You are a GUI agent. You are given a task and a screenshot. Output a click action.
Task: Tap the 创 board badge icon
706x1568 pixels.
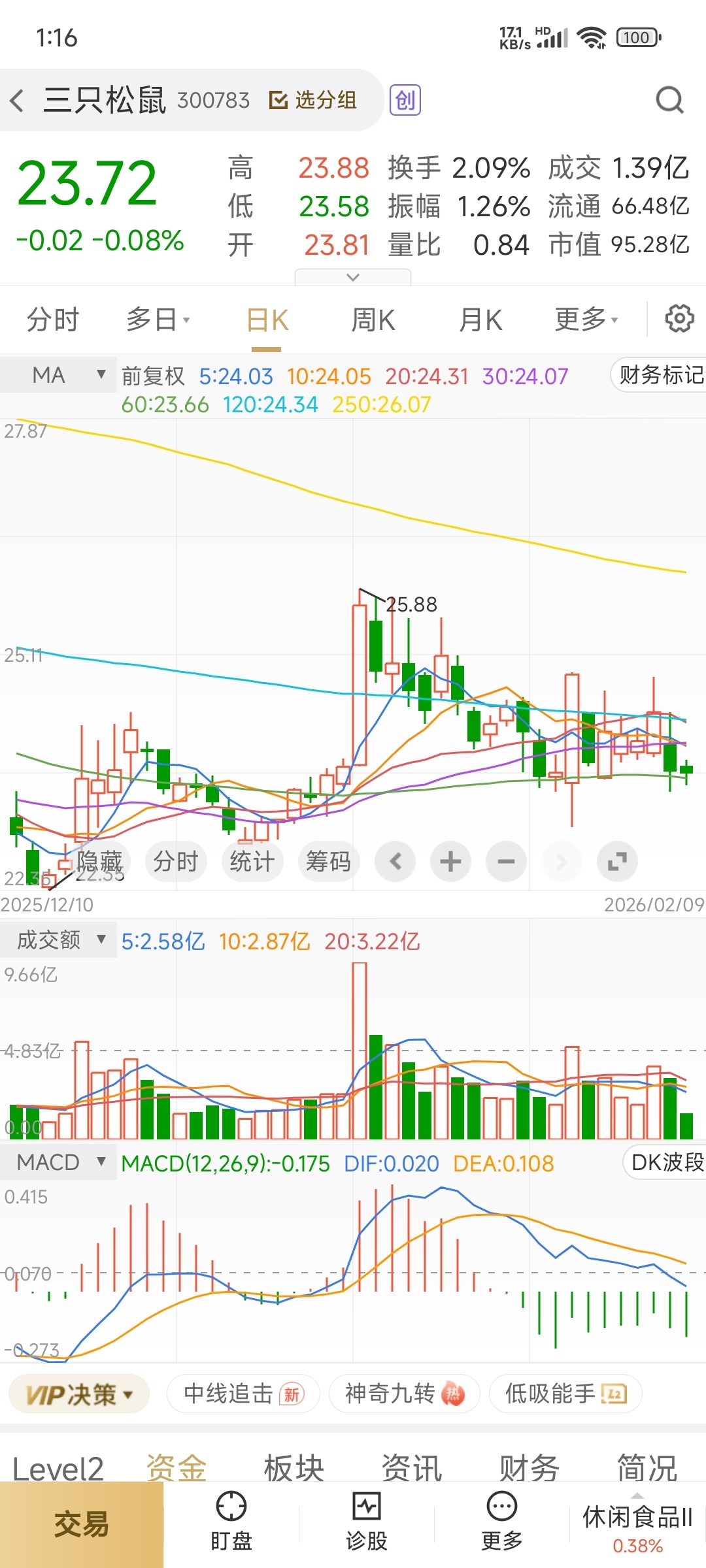pyautogui.click(x=405, y=100)
